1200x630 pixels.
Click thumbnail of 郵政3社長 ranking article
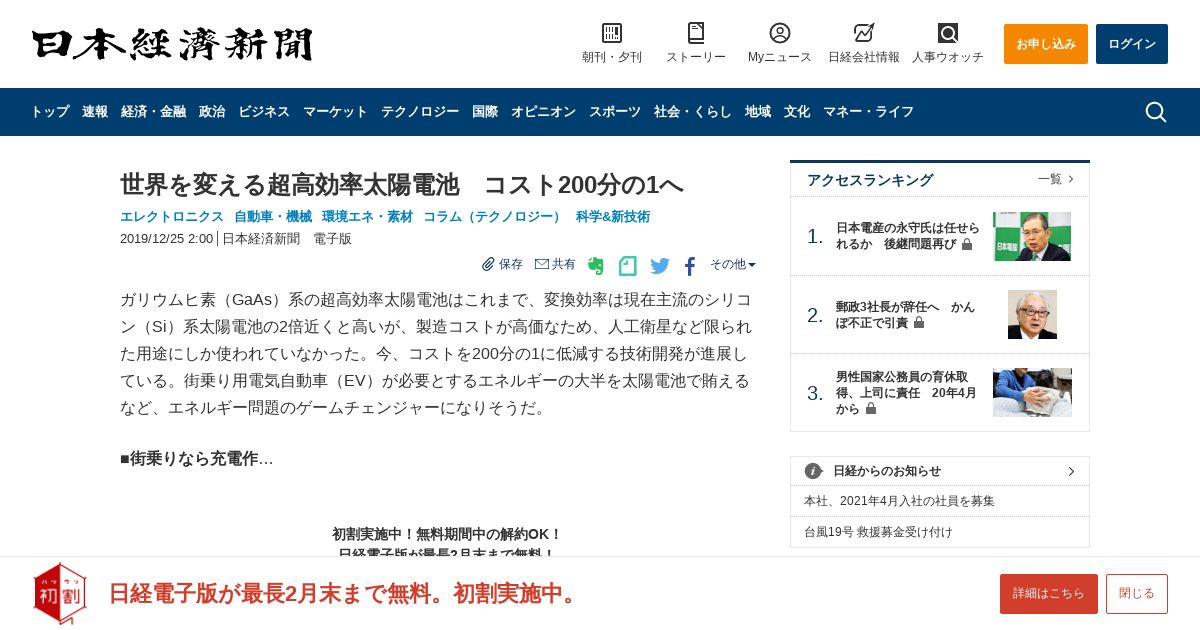(x=1032, y=315)
